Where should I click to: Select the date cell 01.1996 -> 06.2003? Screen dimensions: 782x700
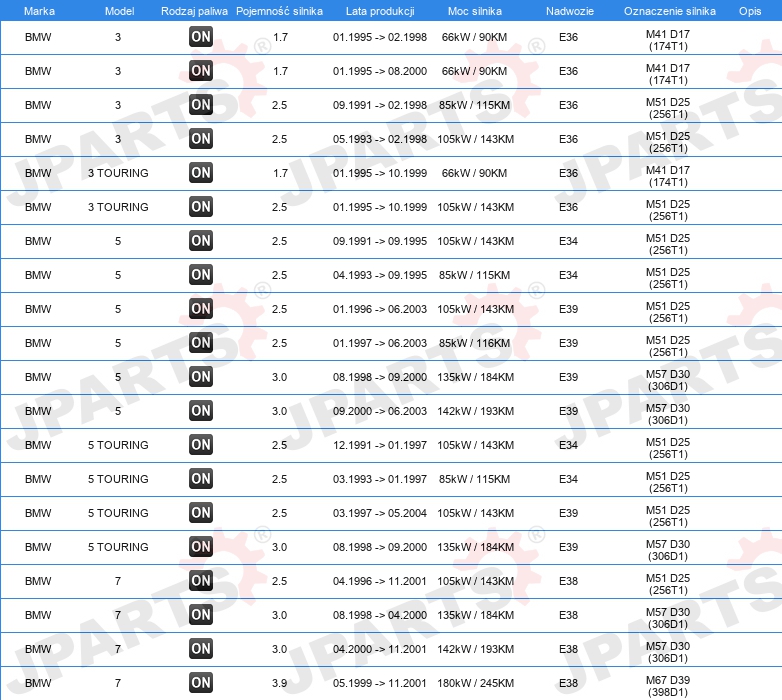point(380,309)
